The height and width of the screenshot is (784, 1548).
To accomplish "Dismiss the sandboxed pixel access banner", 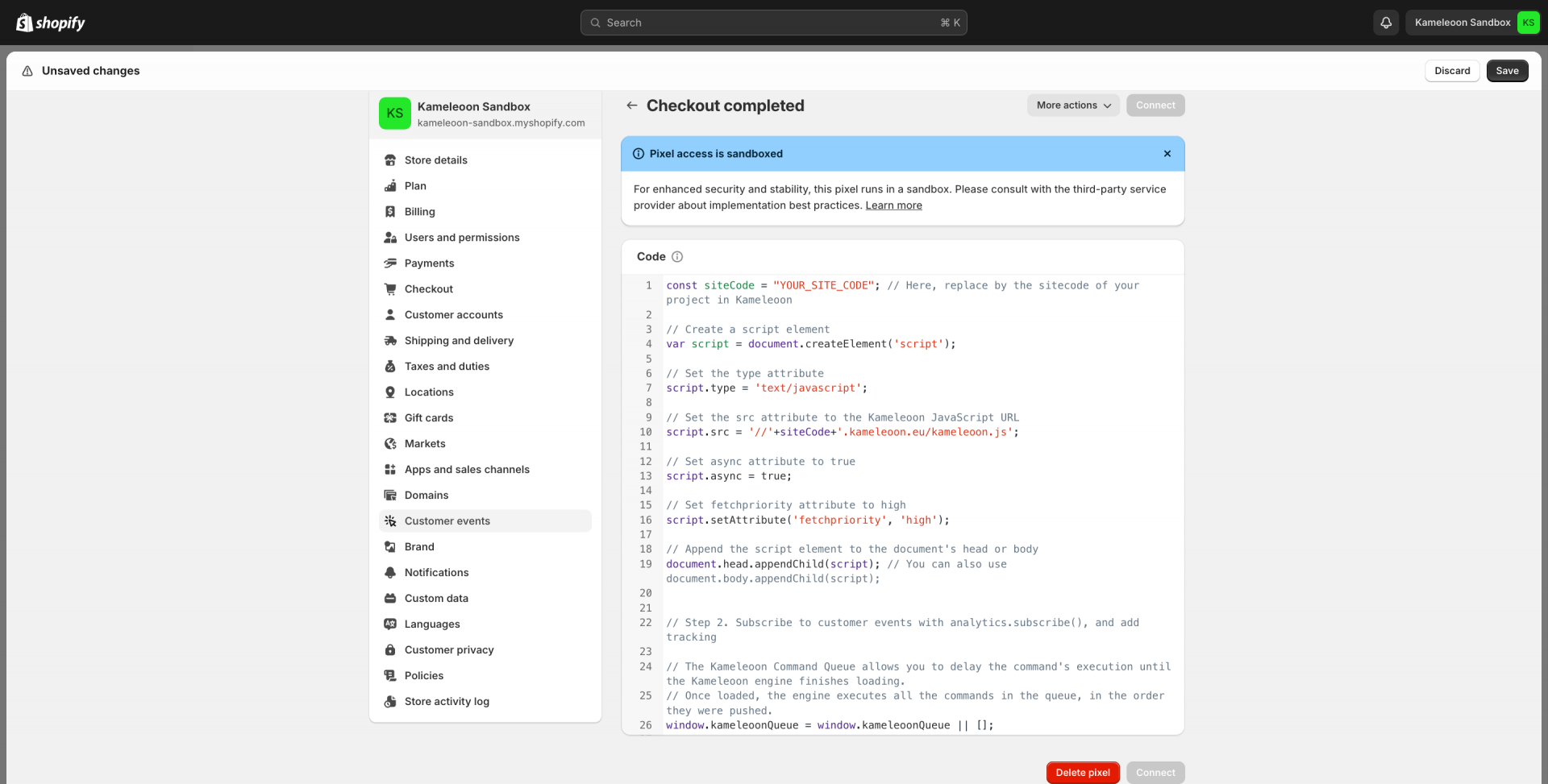I will pos(1167,154).
